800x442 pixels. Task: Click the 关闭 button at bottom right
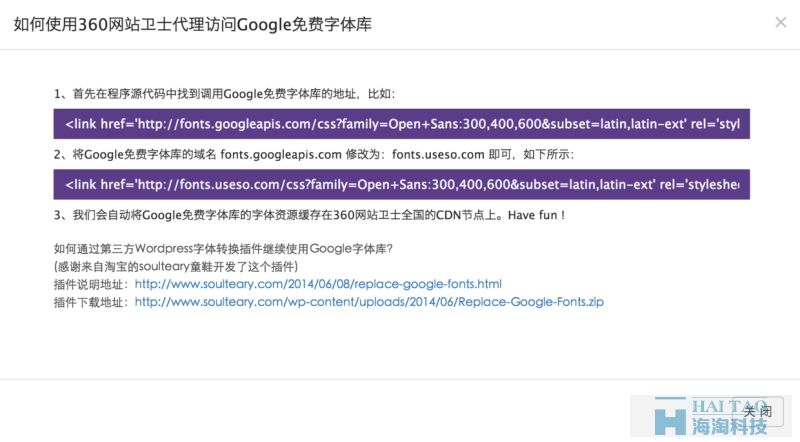pos(758,411)
